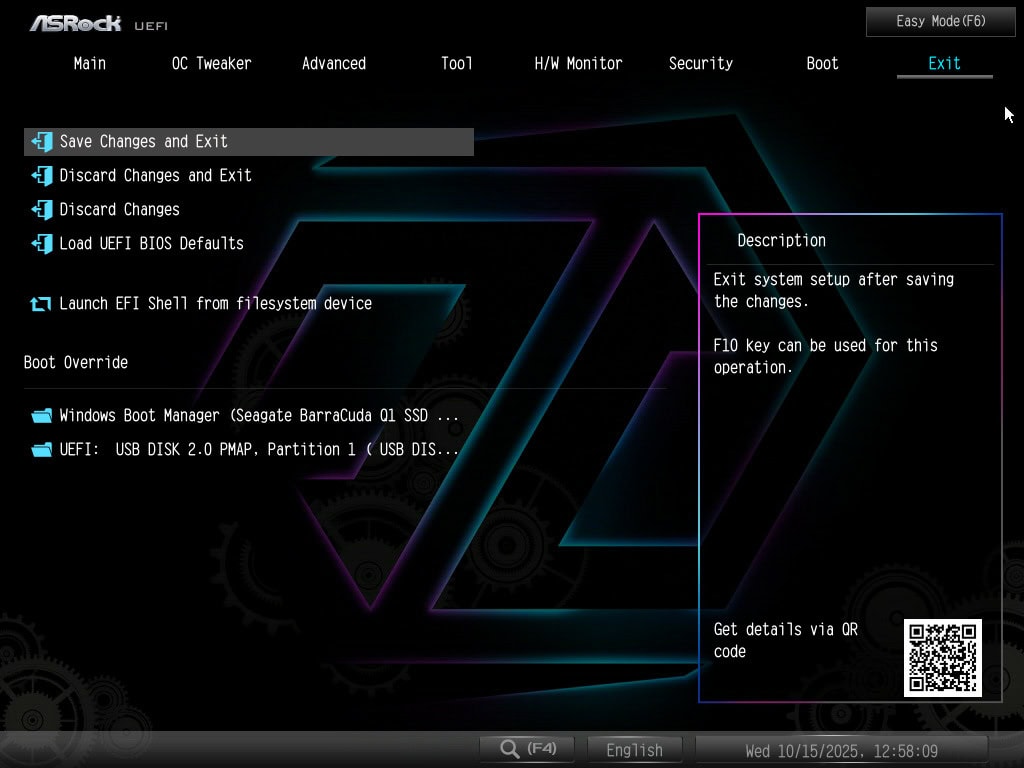
Task: Open the Advanced tab
Action: point(334,63)
